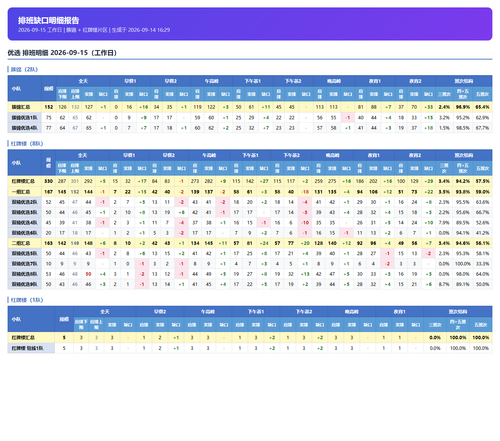Image resolution: width=500 pixels, height=441 pixels.
Task: Click the 163 value in the 二组汇总 row
Action: click(48, 243)
